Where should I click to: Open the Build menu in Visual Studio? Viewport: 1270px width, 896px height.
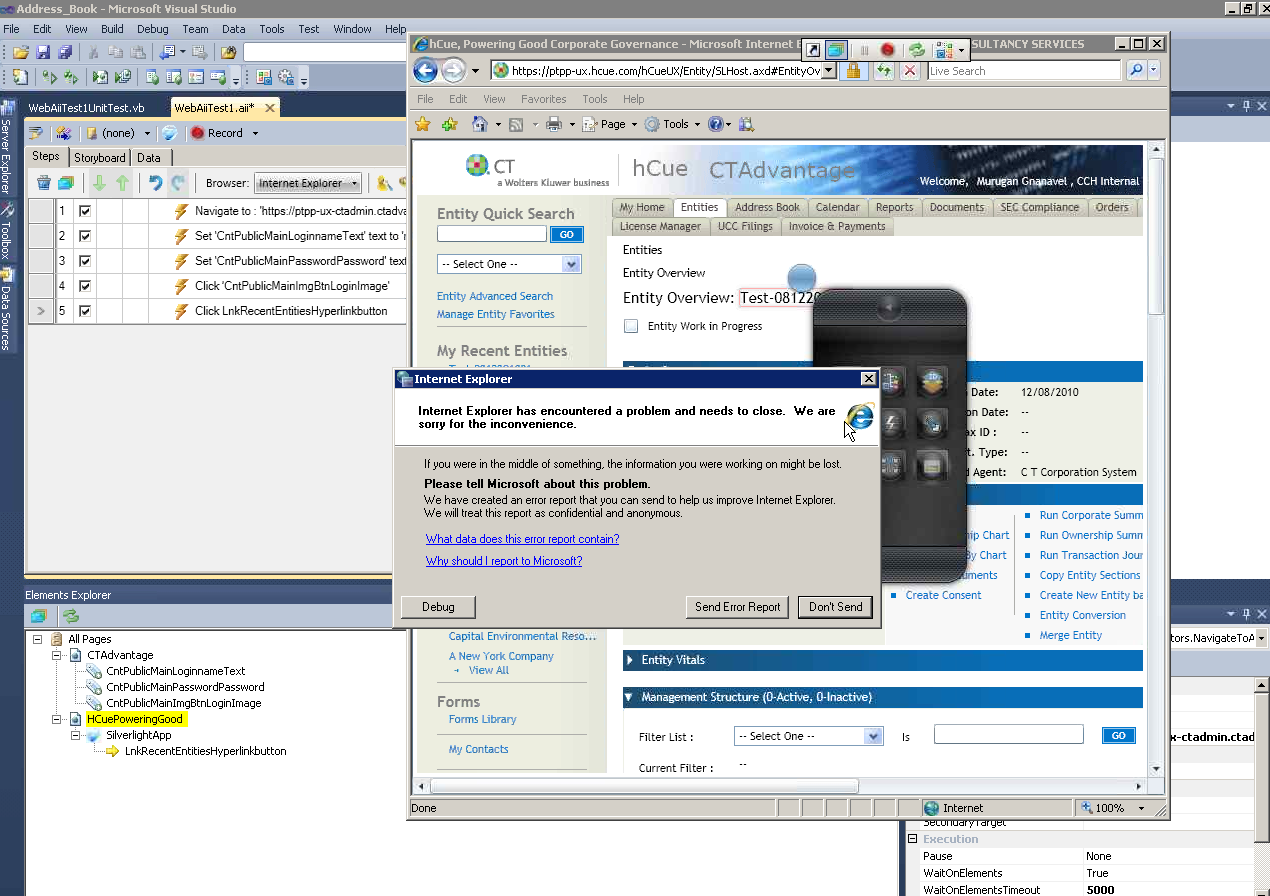(112, 29)
